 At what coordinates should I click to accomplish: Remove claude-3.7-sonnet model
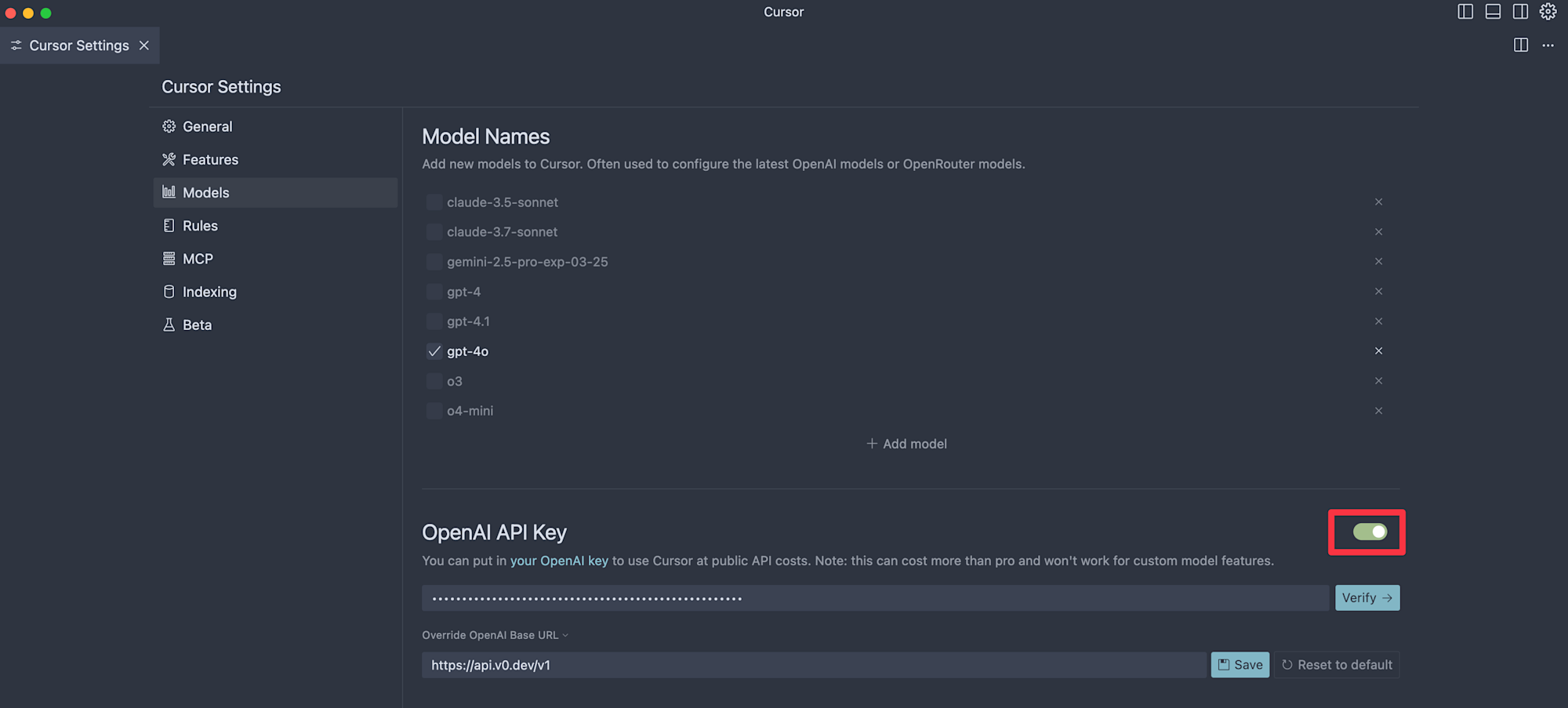(x=1378, y=232)
